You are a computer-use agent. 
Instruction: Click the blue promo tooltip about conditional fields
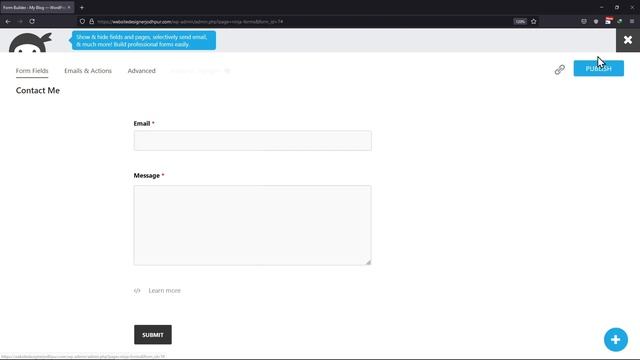[x=144, y=40]
